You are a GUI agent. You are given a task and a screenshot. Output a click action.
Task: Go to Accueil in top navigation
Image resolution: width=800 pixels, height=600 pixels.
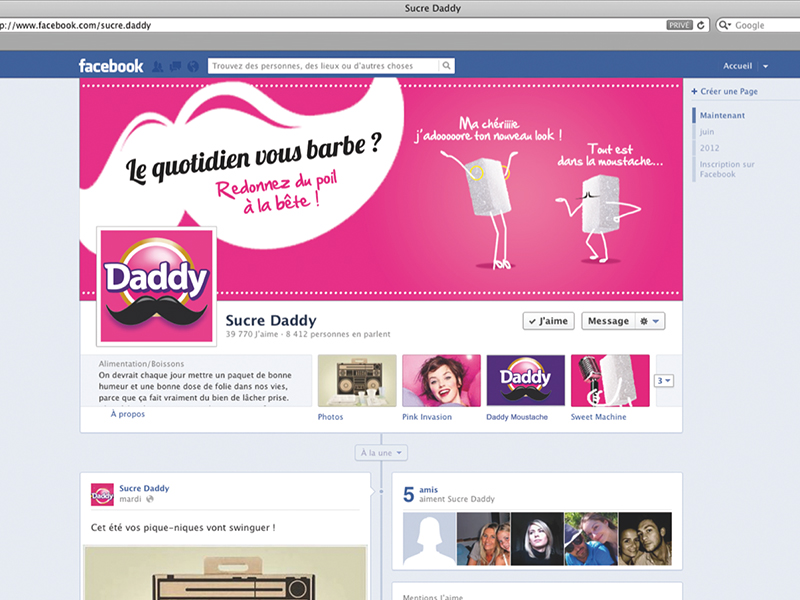click(x=737, y=67)
